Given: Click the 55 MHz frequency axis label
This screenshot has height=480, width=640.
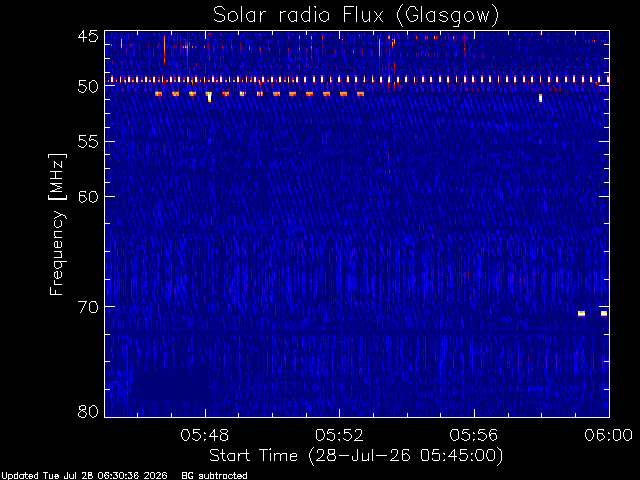Looking at the screenshot, I should click(88, 142).
